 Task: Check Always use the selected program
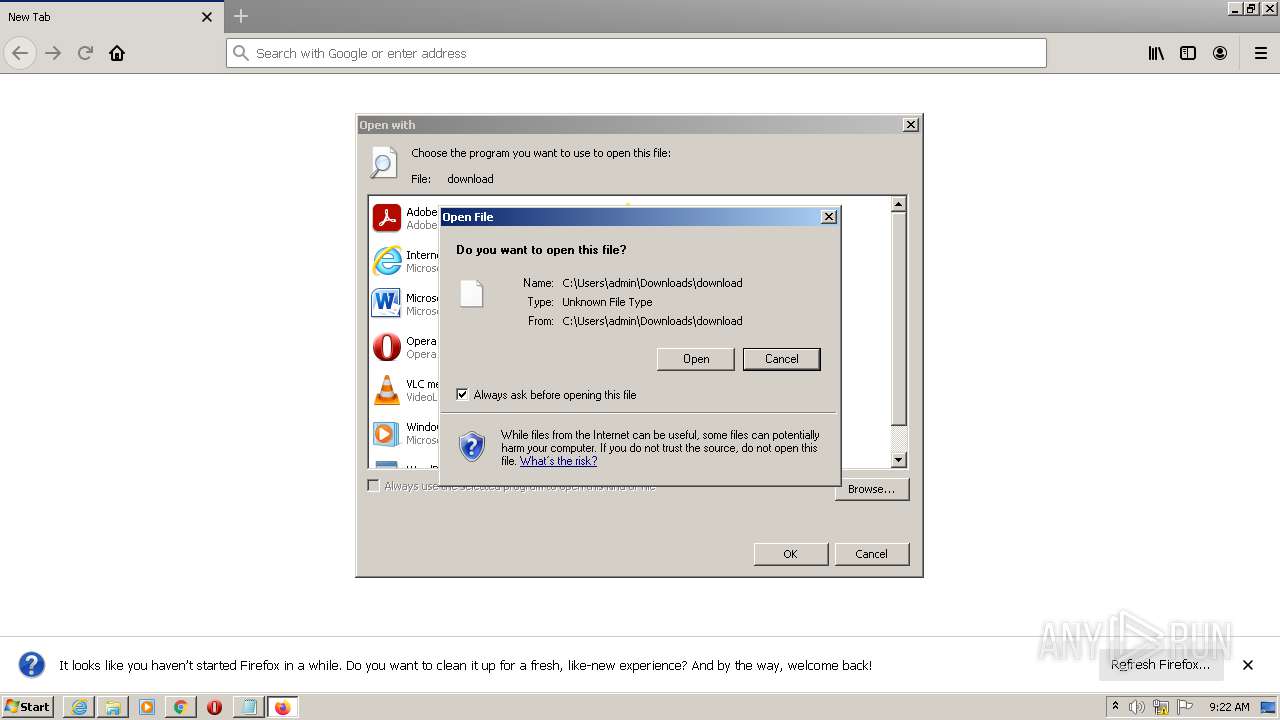tap(373, 486)
